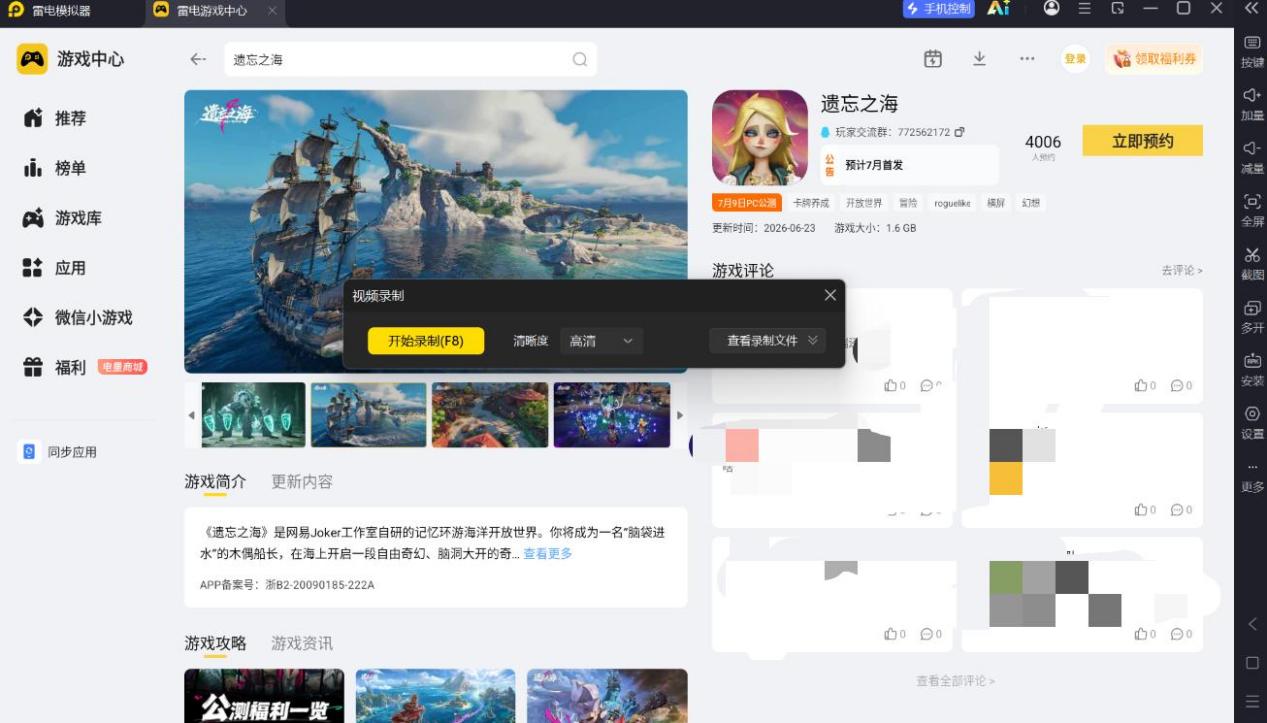Open the three-dot menu in header
The width and height of the screenshot is (1267, 723).
(1027, 59)
